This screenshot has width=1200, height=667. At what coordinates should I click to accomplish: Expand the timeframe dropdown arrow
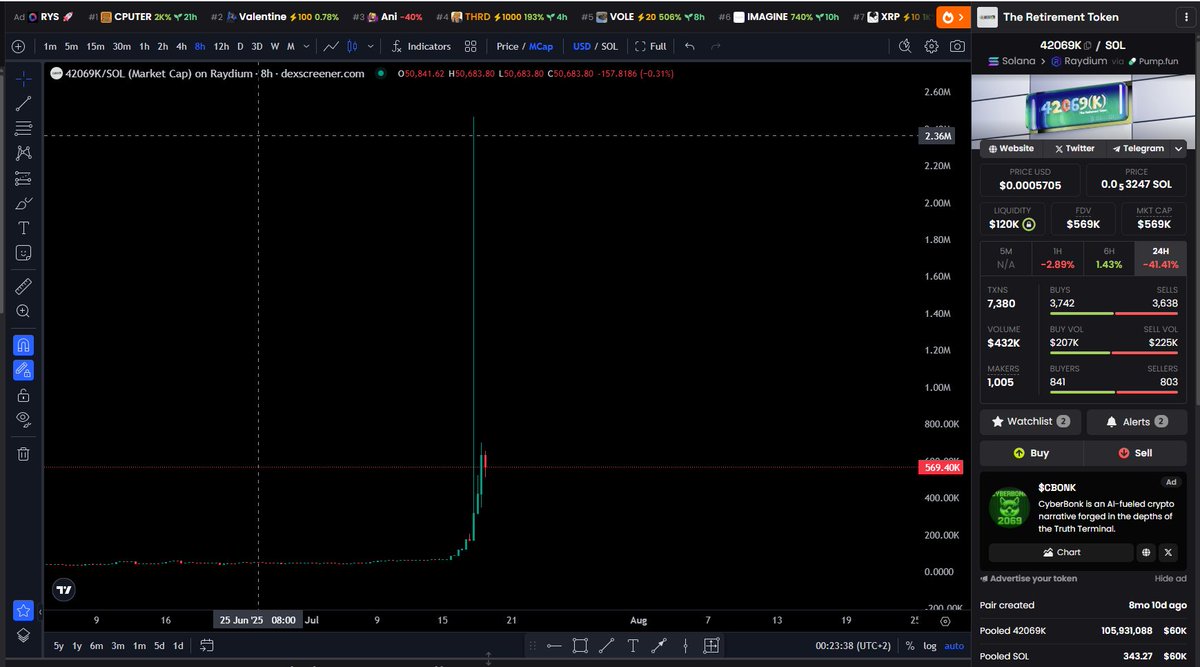point(306,46)
